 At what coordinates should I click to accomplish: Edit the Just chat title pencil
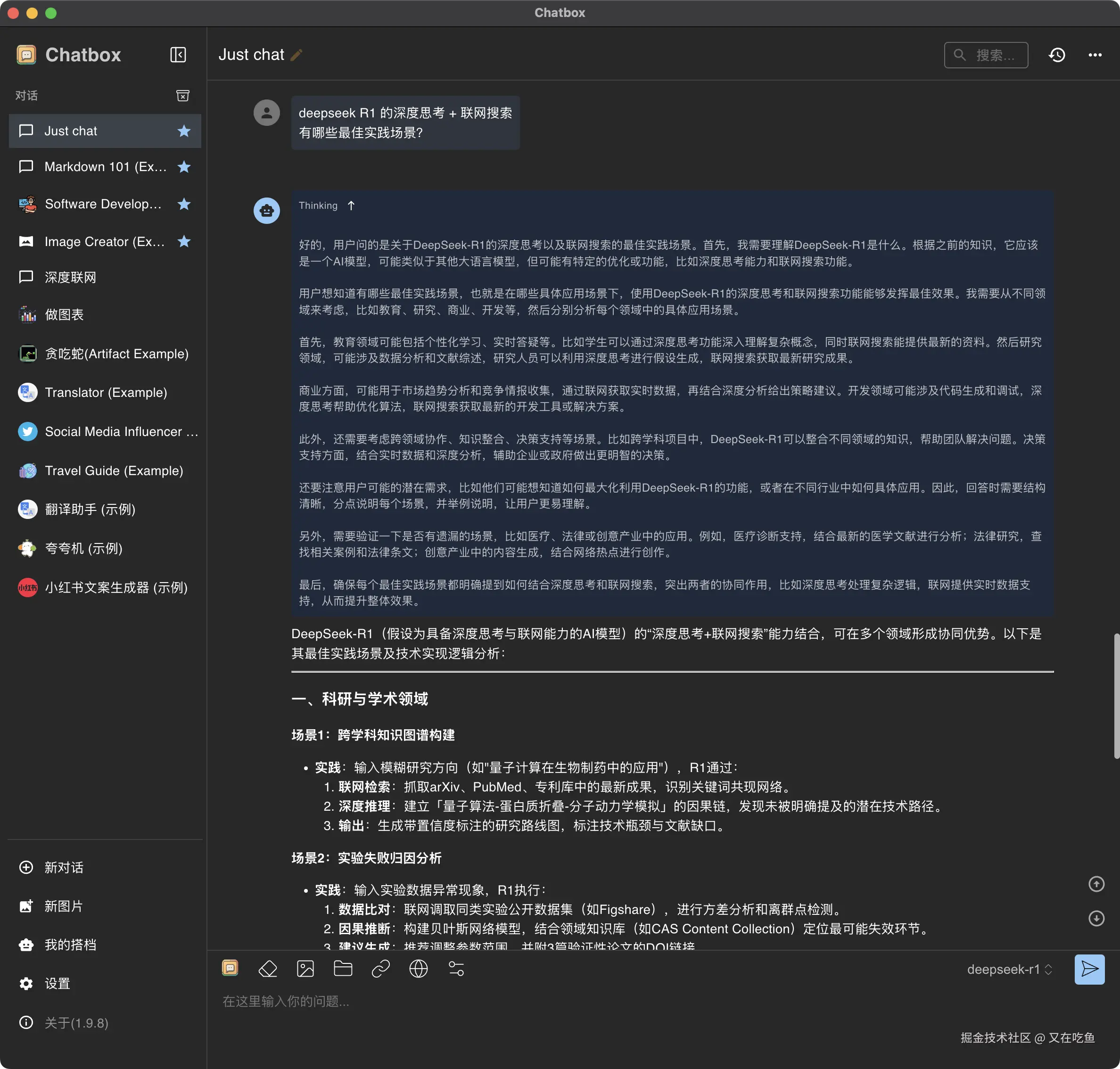(x=296, y=55)
